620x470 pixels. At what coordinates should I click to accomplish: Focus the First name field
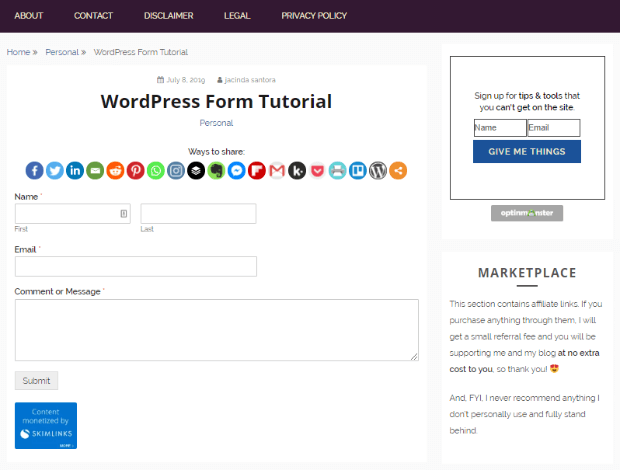pos(73,213)
